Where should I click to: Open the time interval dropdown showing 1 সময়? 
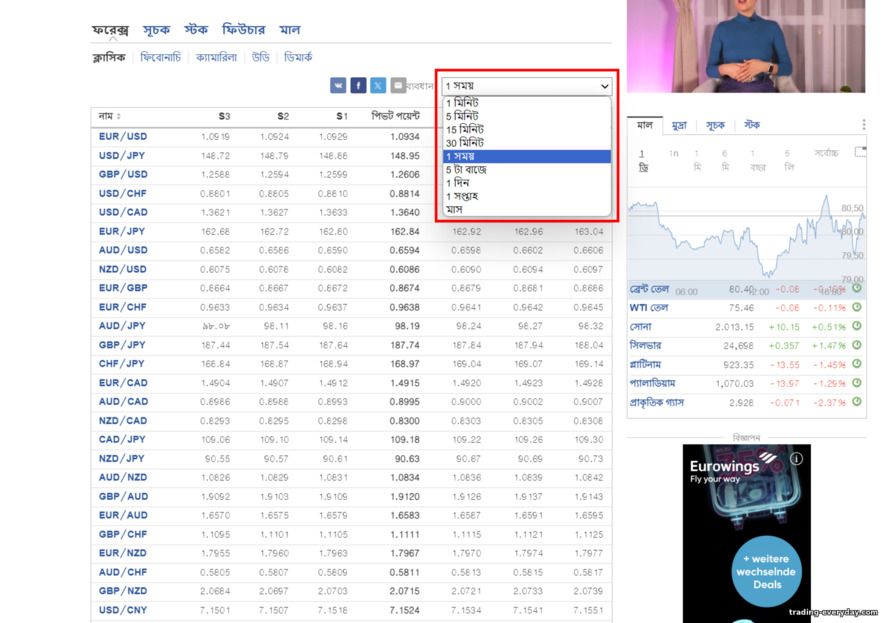click(527, 86)
